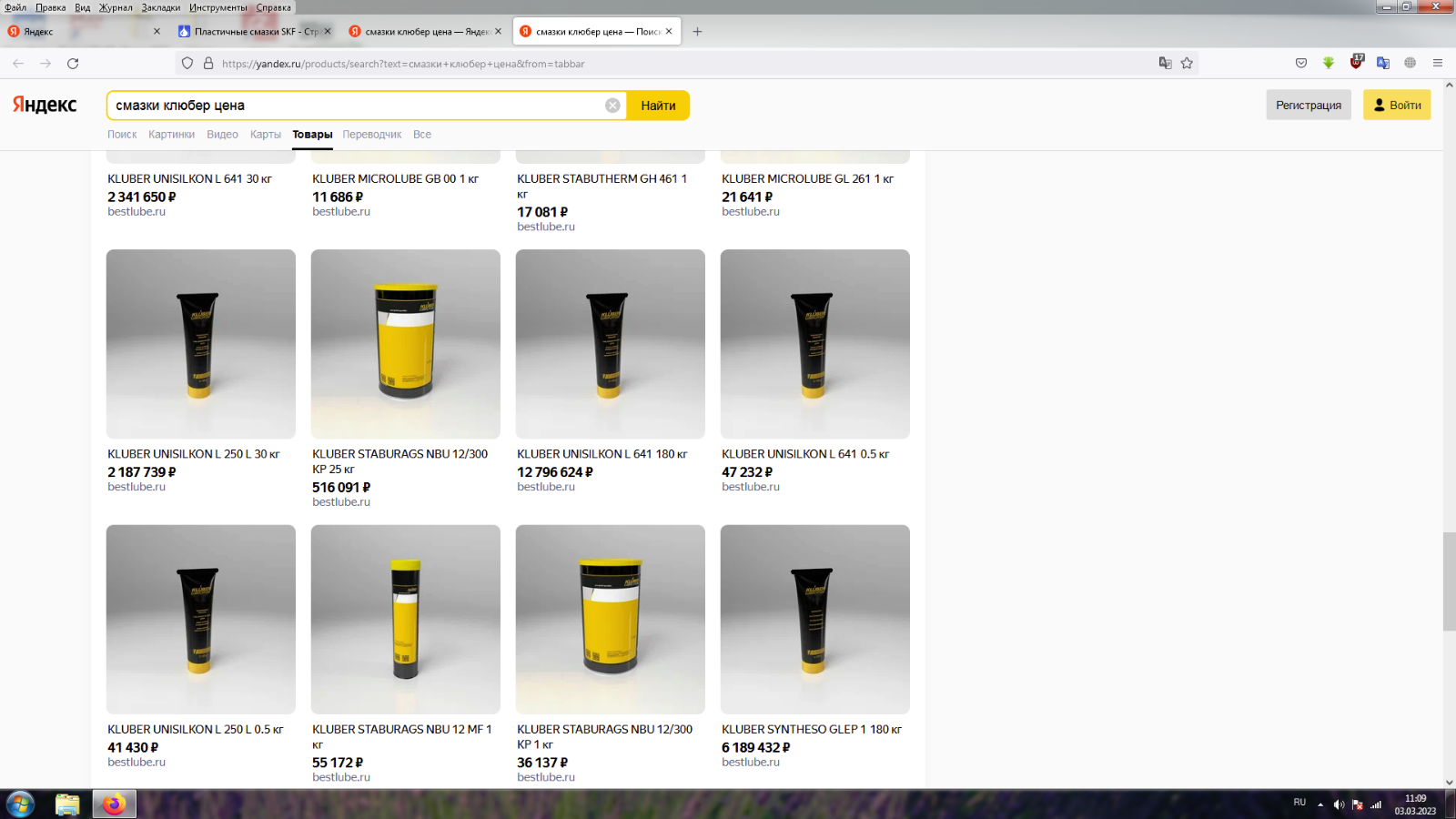
Task: Open the Правка menu
Action: (51, 7)
